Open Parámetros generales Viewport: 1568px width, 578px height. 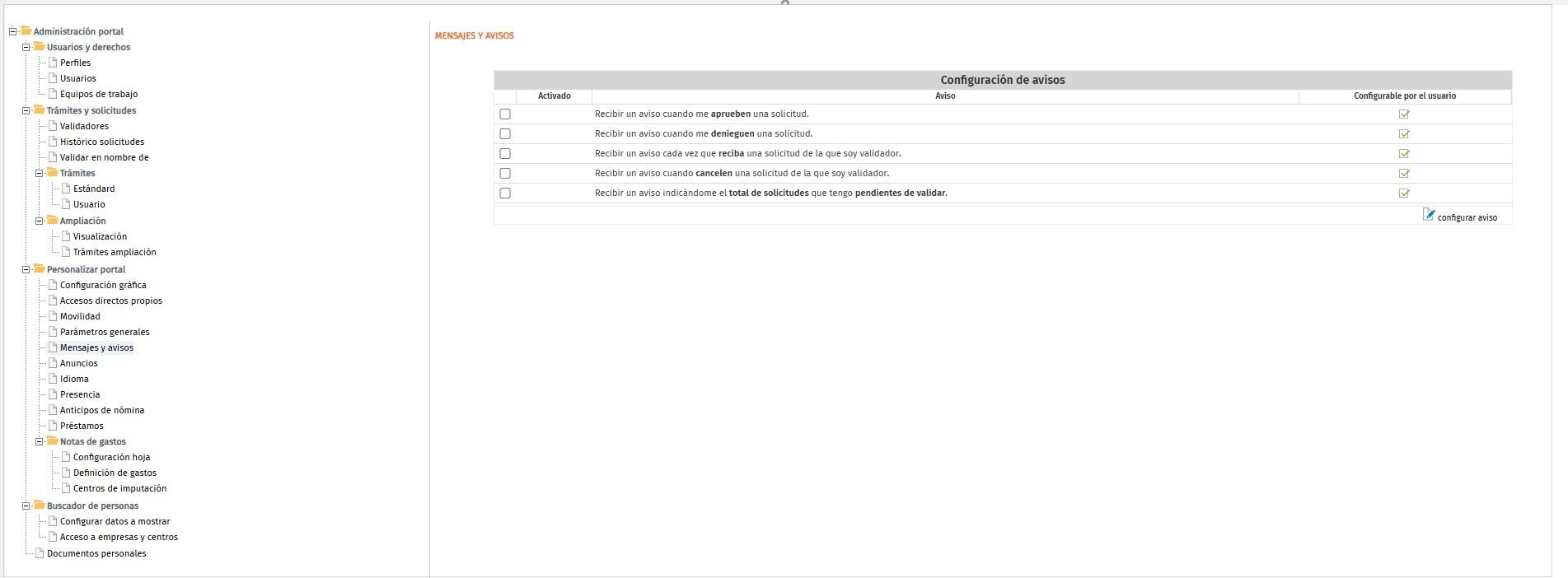tap(105, 333)
